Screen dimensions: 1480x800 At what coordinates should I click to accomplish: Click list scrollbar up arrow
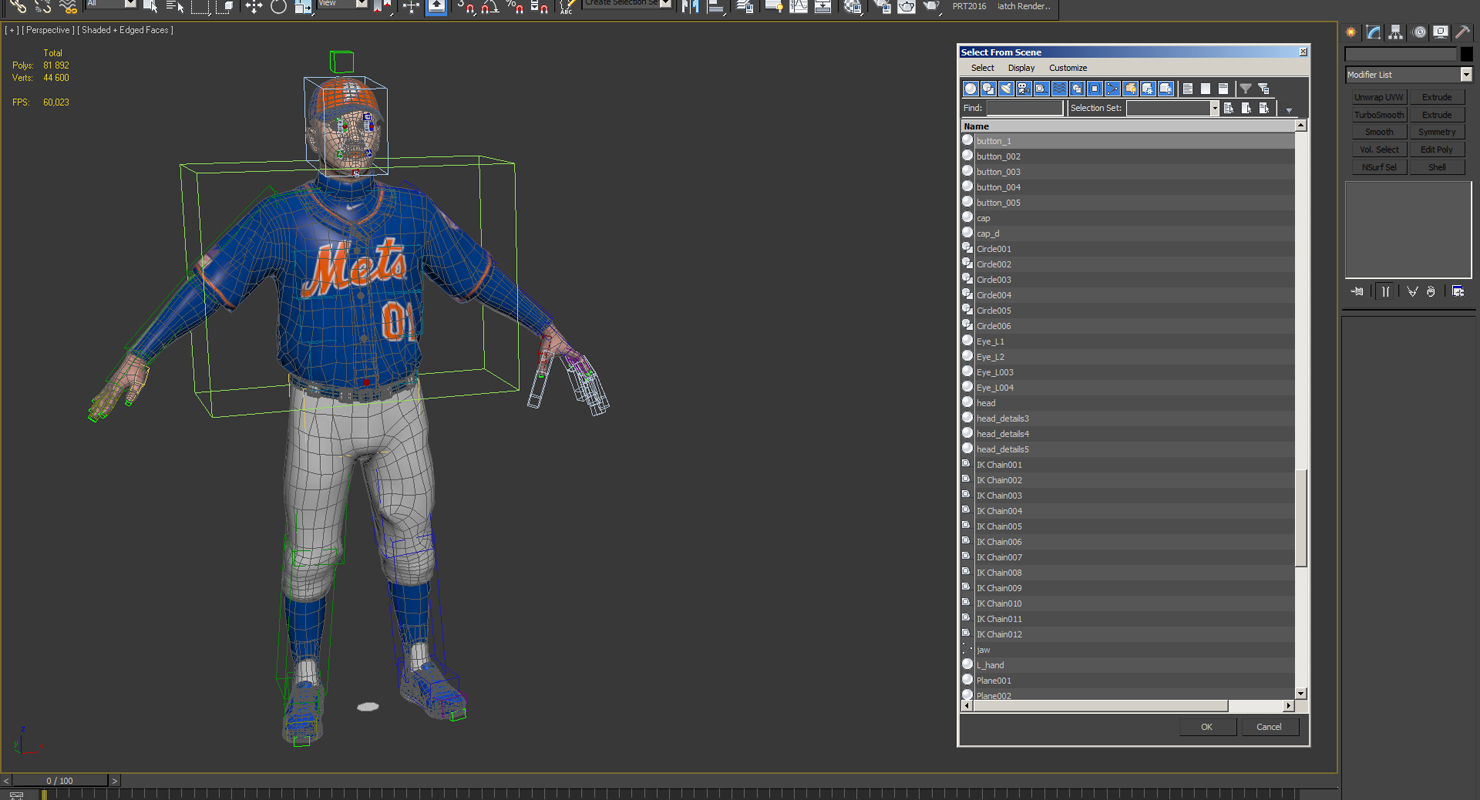pyautogui.click(x=1301, y=126)
